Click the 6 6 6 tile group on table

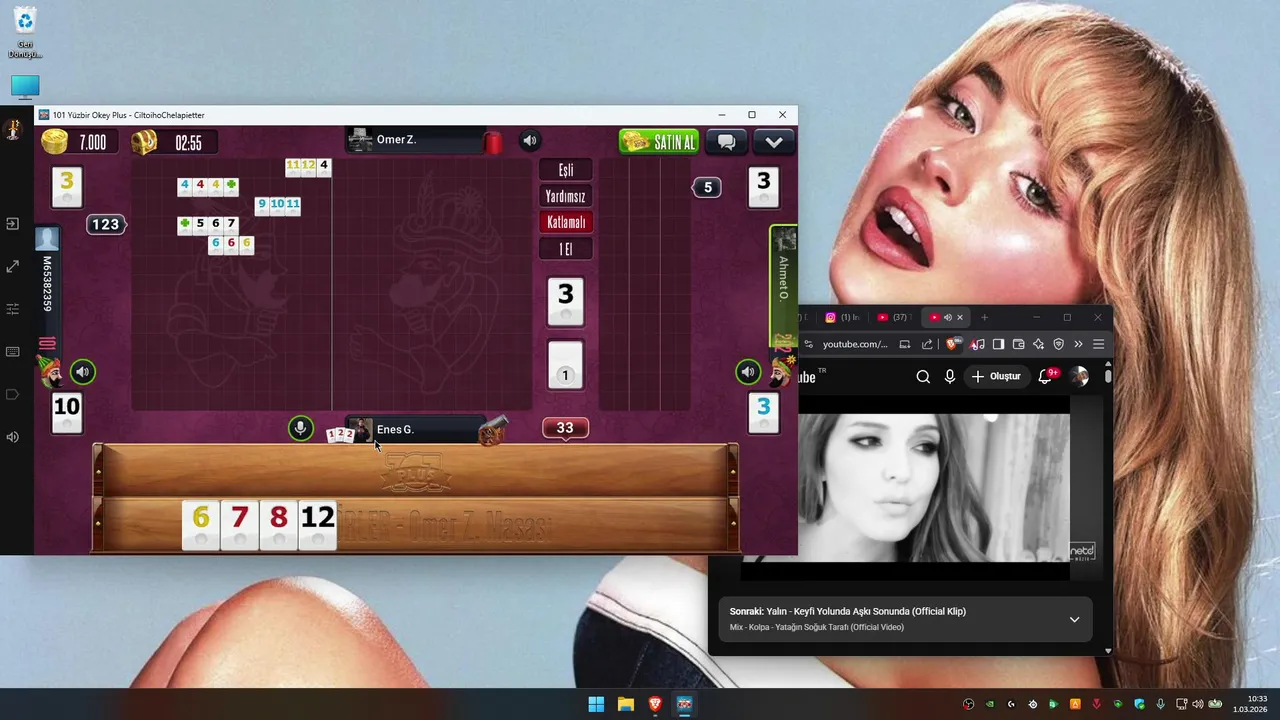tap(231, 244)
